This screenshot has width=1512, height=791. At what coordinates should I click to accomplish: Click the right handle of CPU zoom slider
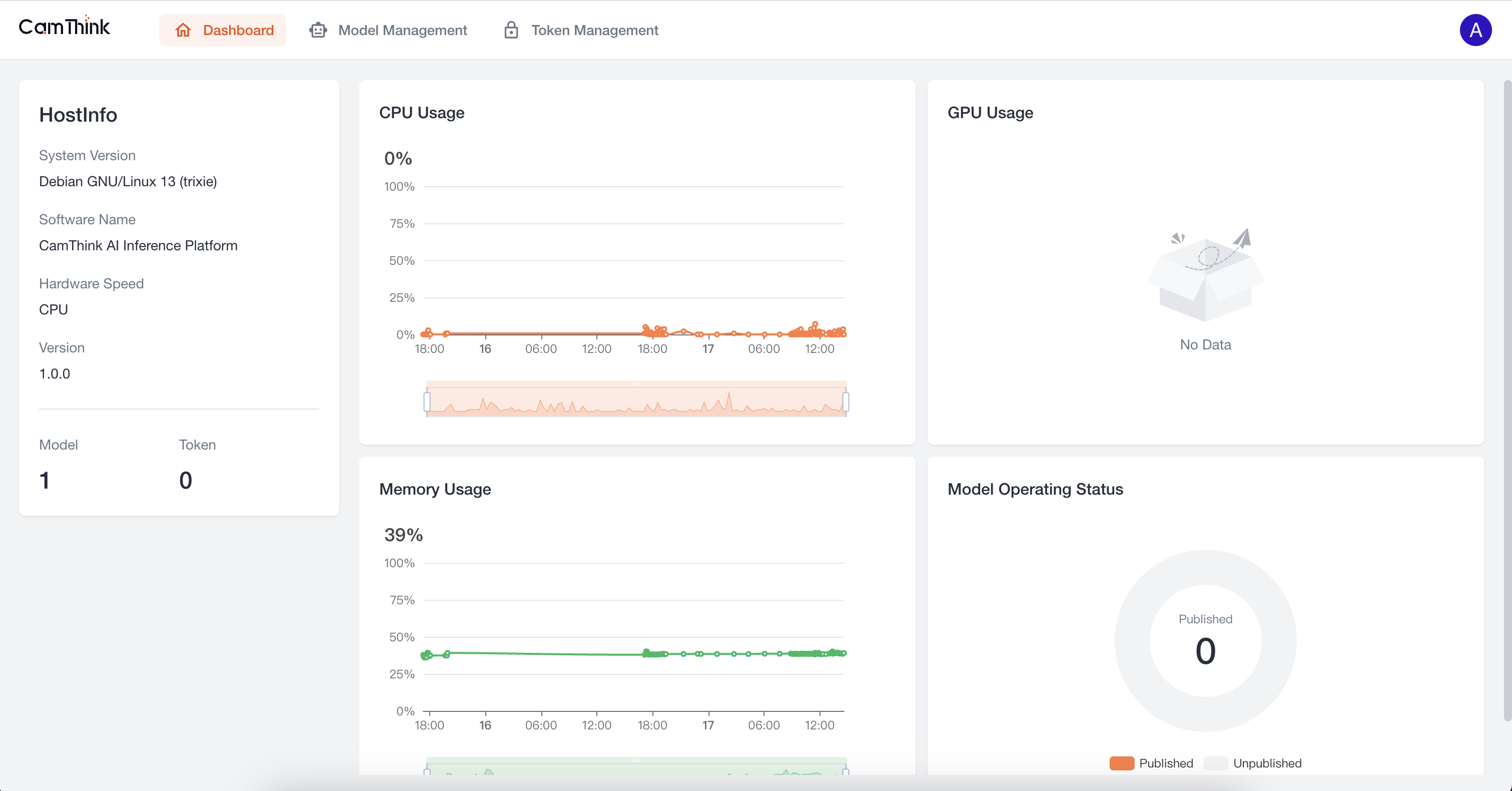845,402
